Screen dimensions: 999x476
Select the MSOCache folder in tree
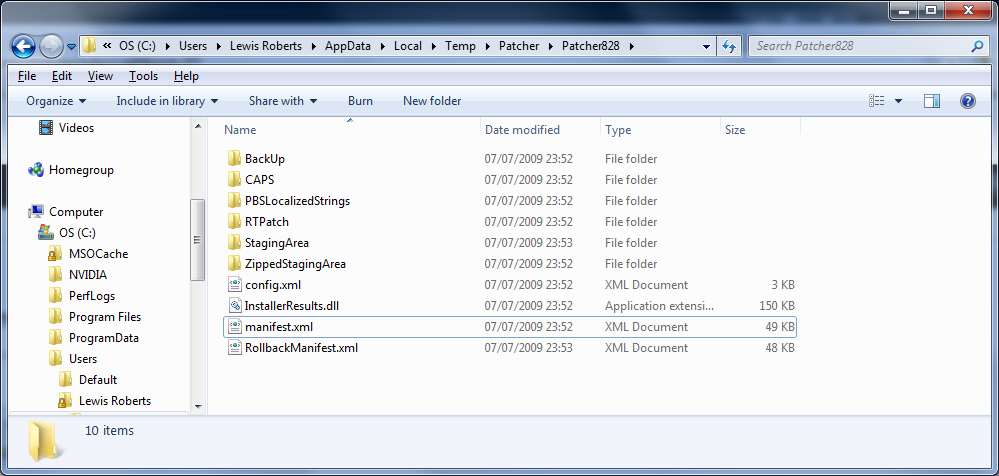click(x=89, y=254)
